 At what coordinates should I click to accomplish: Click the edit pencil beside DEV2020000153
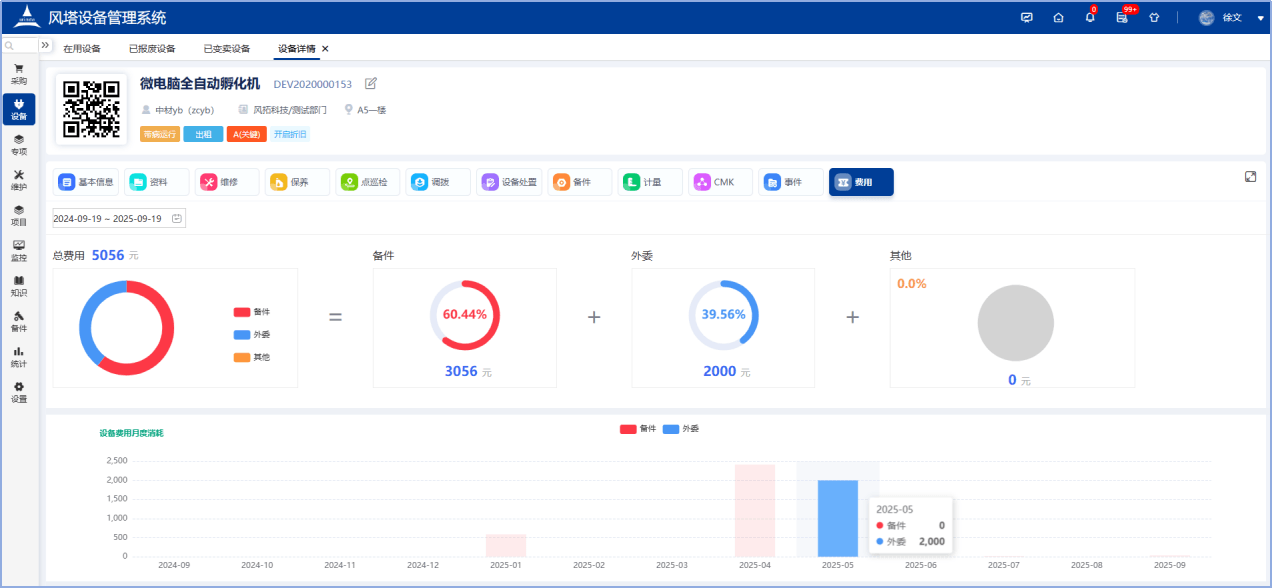click(x=371, y=83)
